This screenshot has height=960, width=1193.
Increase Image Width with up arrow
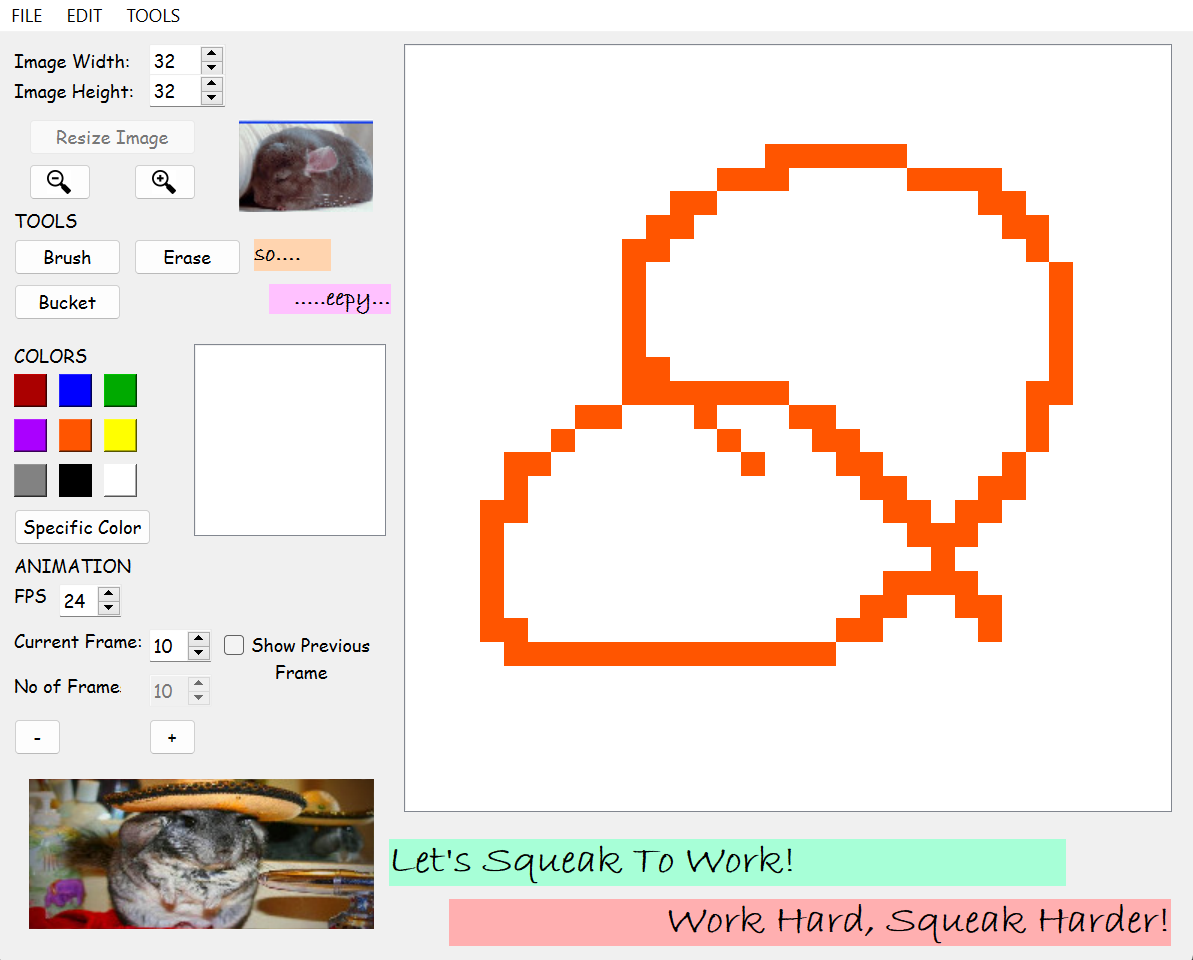click(x=211, y=54)
